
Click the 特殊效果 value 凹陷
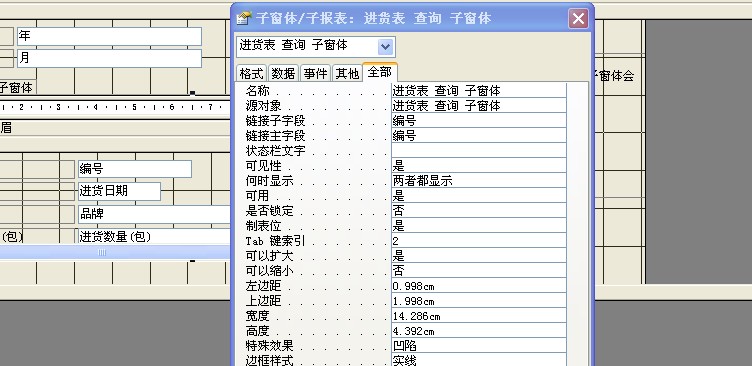479,346
